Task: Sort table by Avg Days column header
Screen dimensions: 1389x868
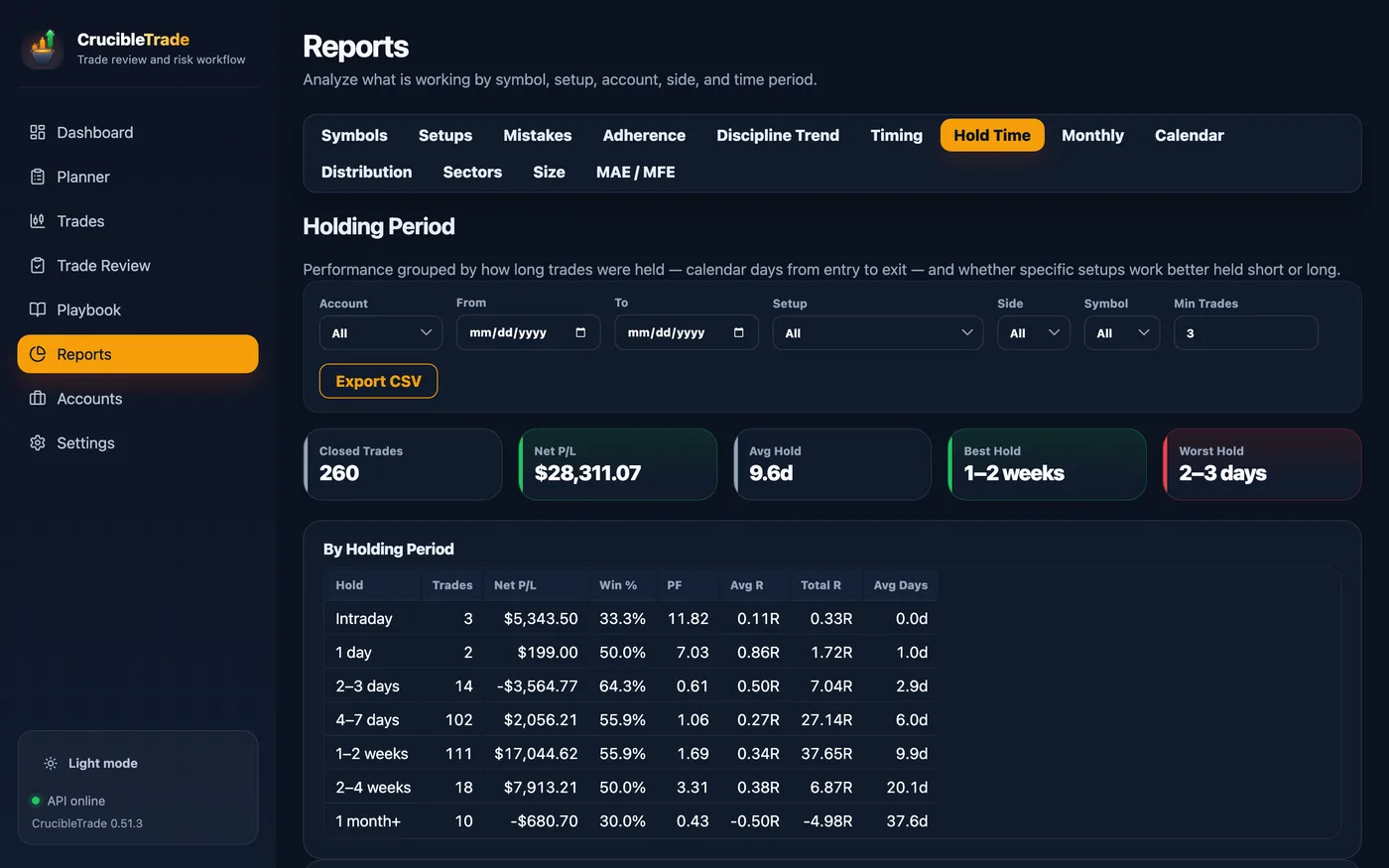Action: coord(901,585)
